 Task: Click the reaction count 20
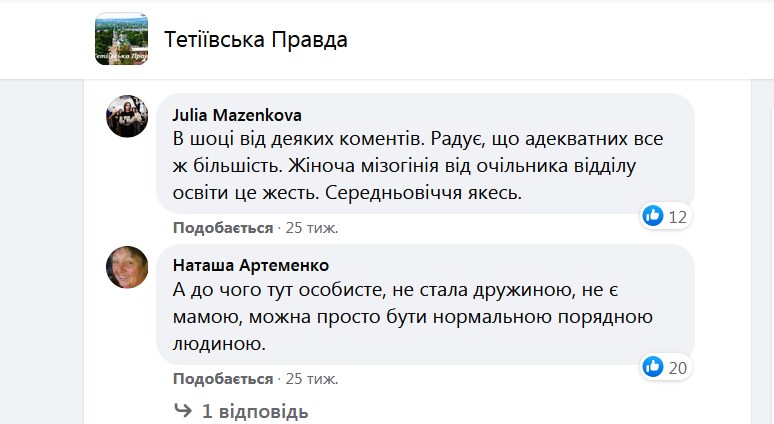click(677, 368)
